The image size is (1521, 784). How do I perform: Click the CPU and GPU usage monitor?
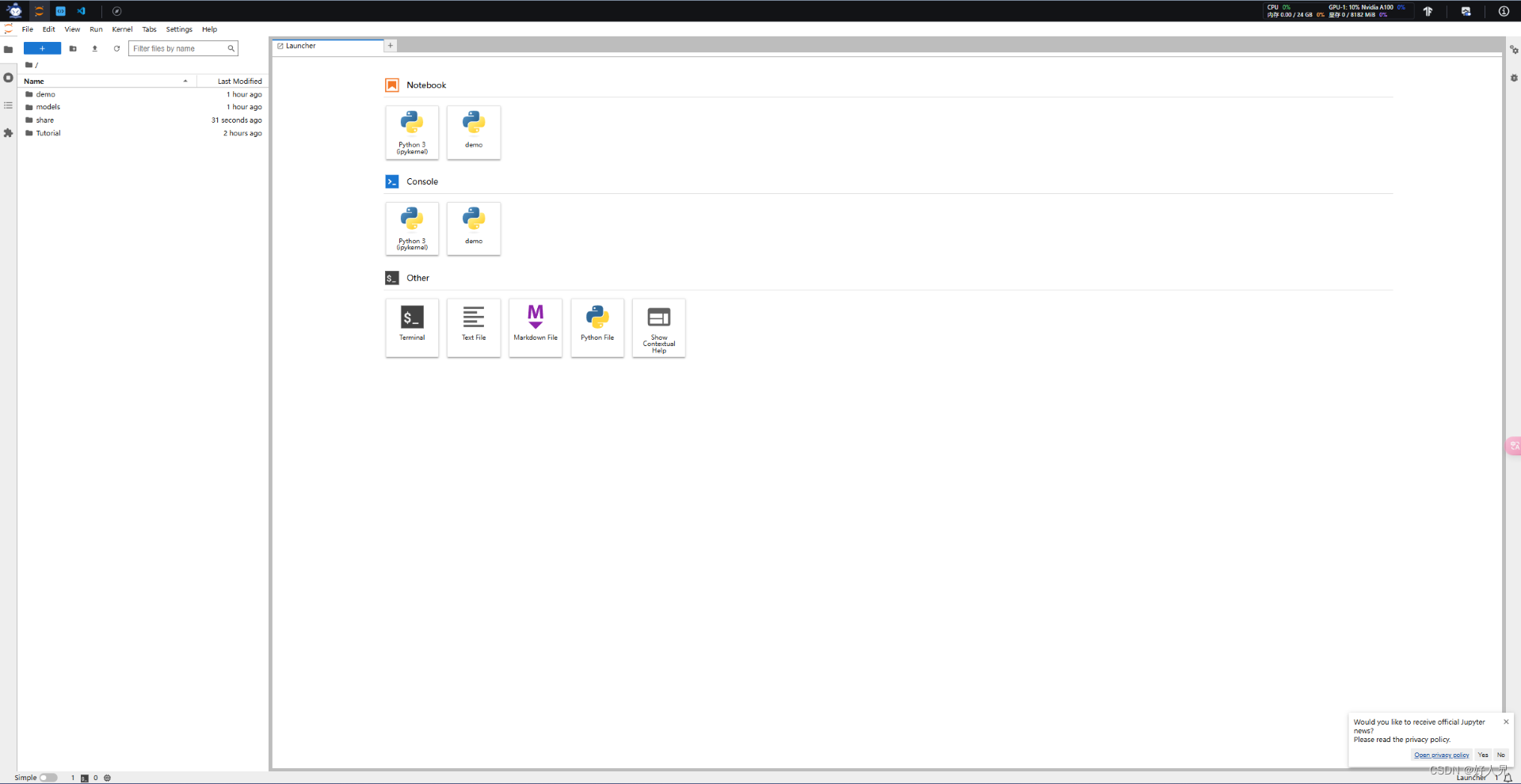point(1337,11)
